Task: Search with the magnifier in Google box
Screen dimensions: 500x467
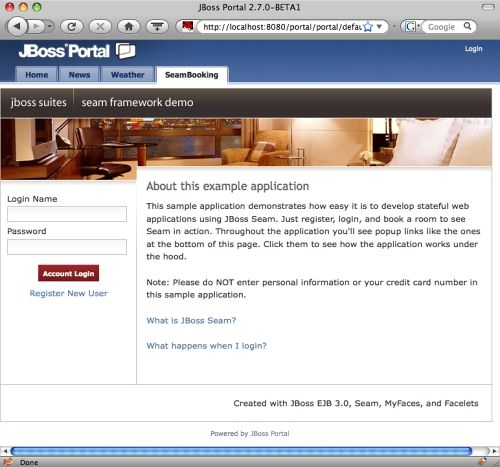Action: 468,26
